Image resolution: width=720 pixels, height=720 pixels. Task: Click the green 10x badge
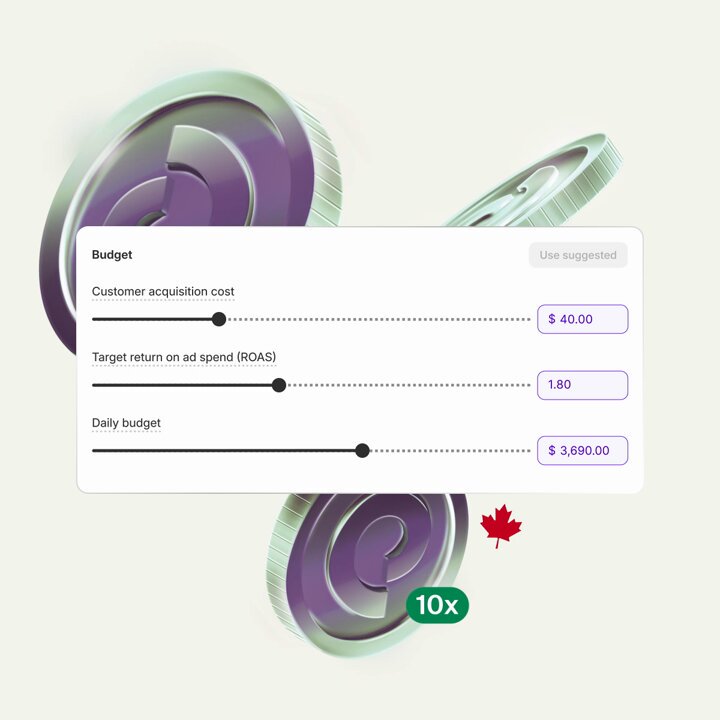(437, 605)
